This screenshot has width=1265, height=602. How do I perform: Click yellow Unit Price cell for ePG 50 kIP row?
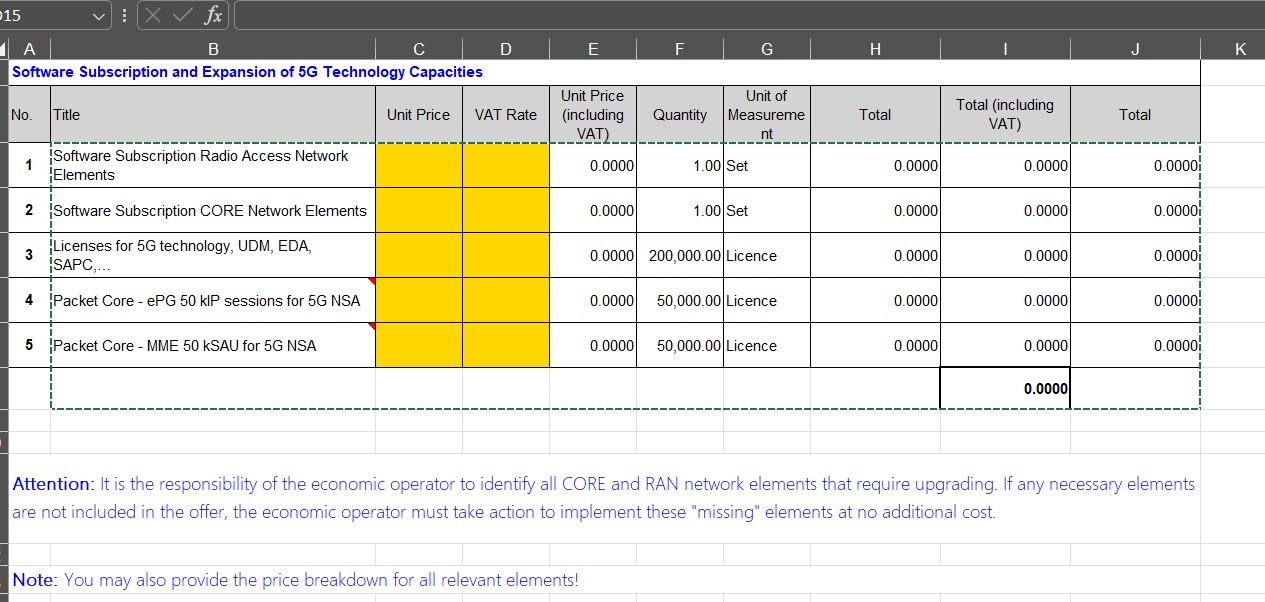click(x=419, y=300)
